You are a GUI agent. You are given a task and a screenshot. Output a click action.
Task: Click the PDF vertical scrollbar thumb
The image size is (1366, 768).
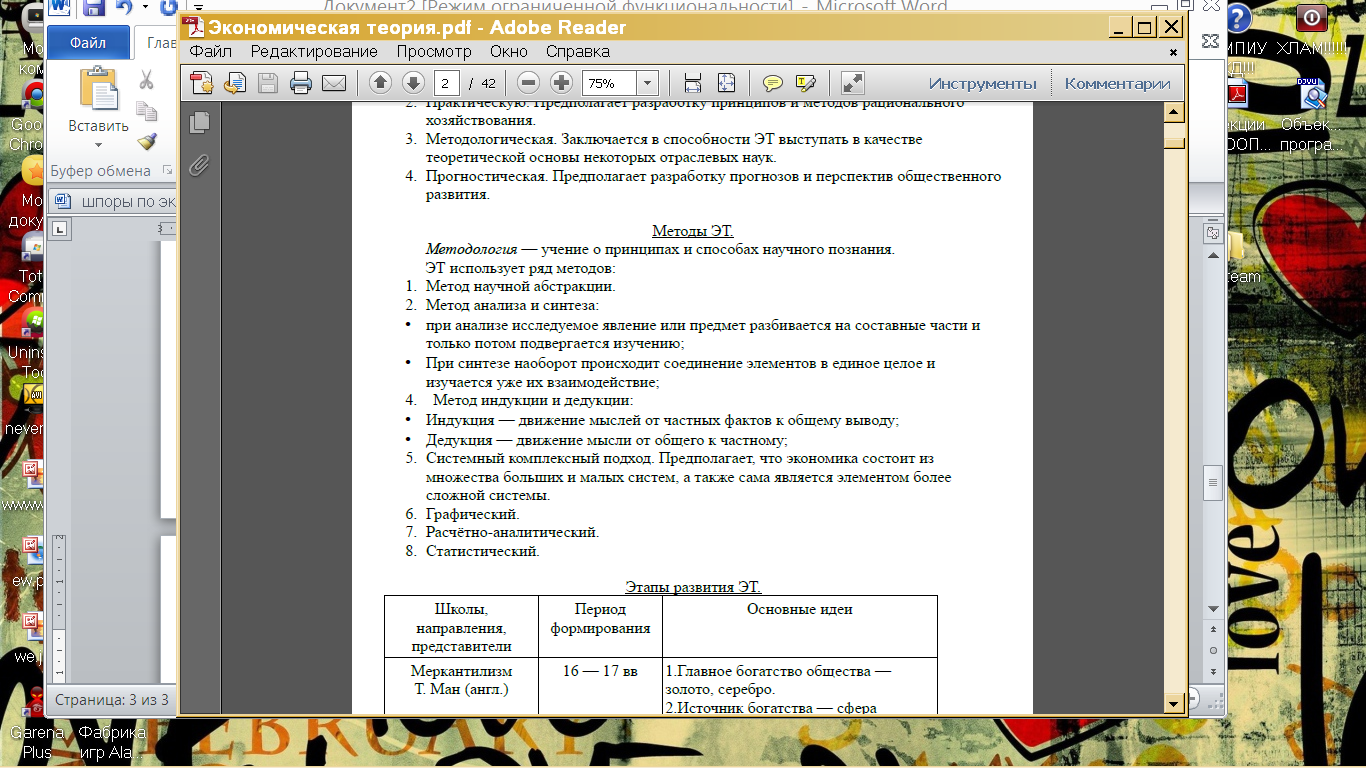pos(1174,143)
